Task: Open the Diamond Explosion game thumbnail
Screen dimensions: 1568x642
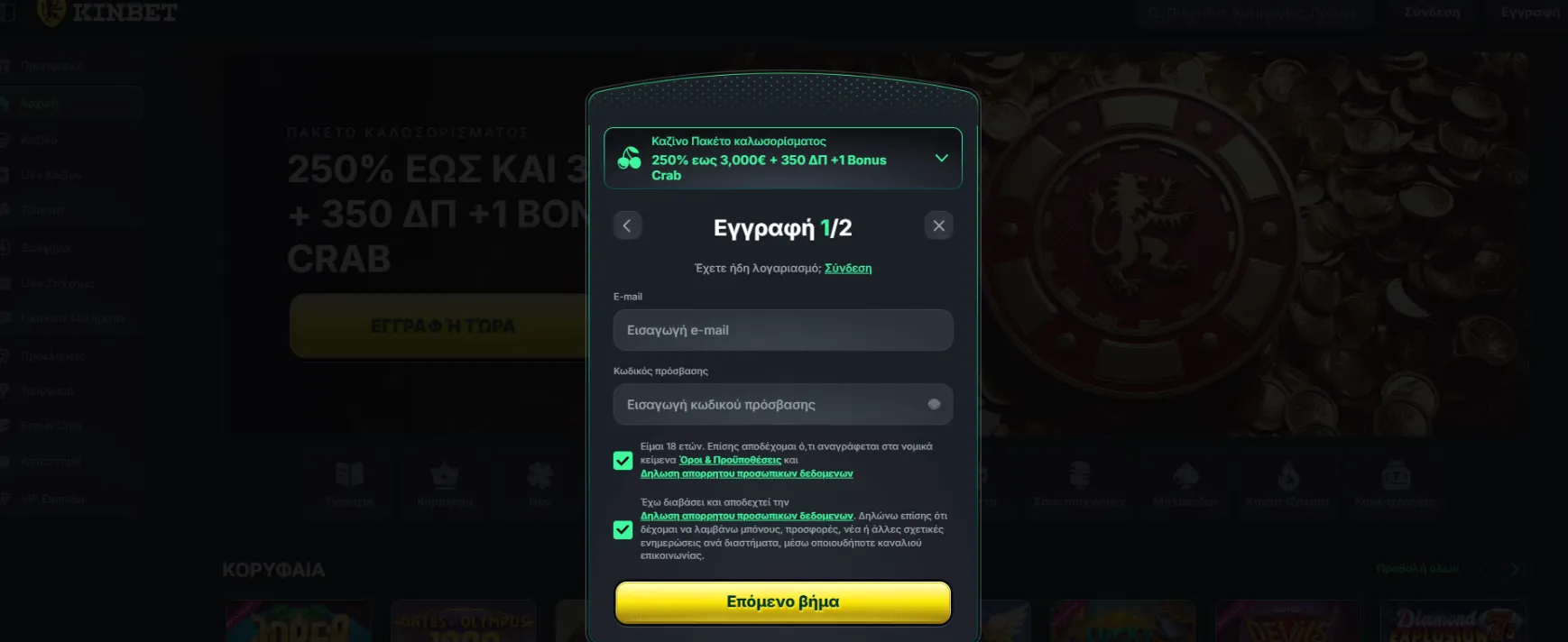Action: pos(1453,621)
